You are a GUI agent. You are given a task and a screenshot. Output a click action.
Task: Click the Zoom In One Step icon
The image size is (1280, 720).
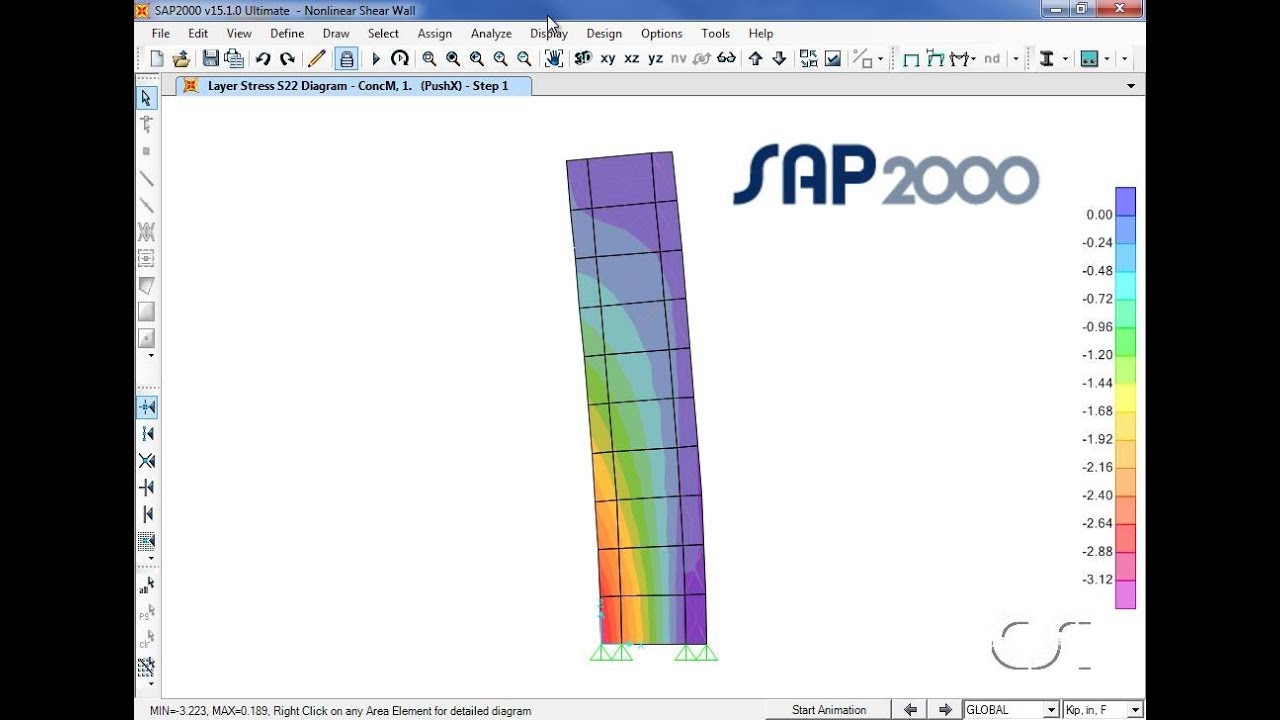(x=500, y=59)
